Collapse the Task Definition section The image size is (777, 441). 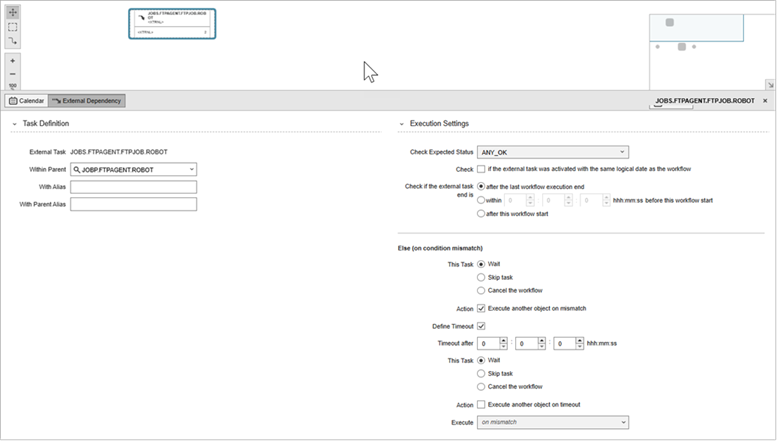coord(14,124)
